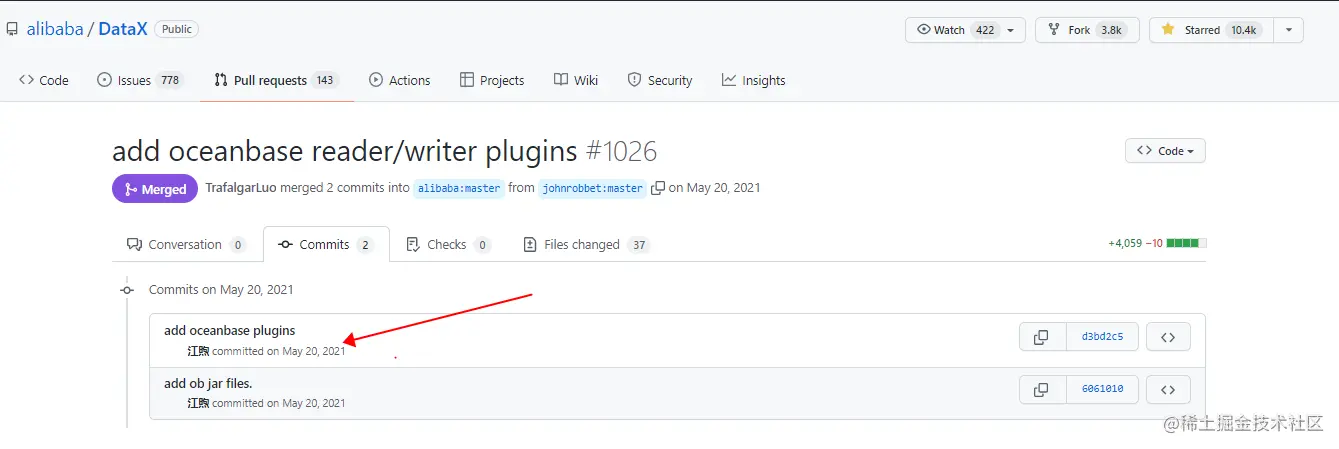Screen dimensions: 1339x449
Task: Open the alibaba organization link
Action: [55, 29]
